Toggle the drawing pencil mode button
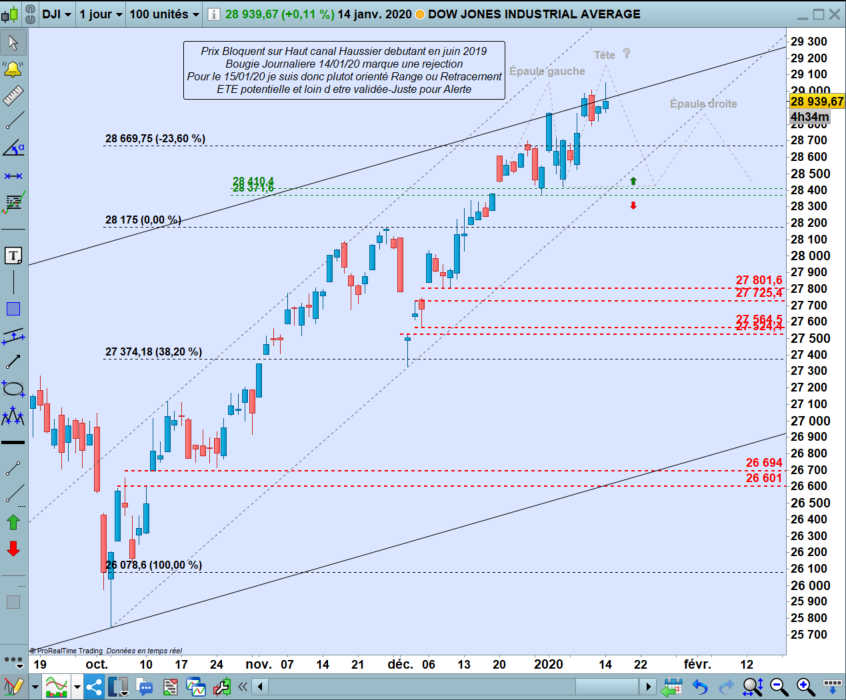The width and height of the screenshot is (846, 700). click(x=14, y=687)
